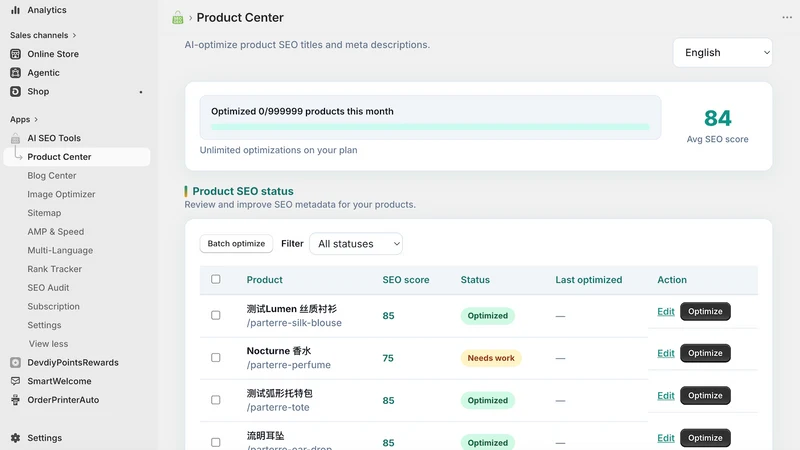800x450 pixels.
Task: Click the monthly optimization progress bar
Action: [x=430, y=127]
